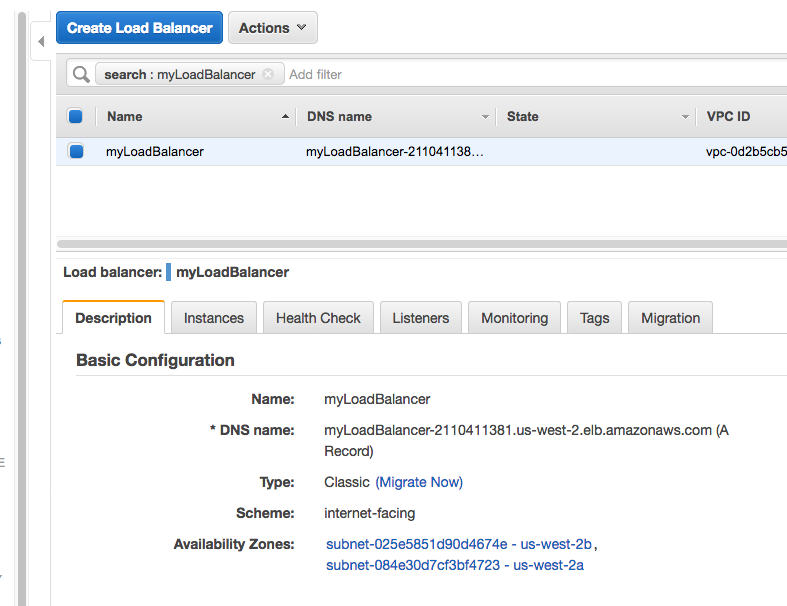
Task: Click the truncated DNS name cell
Action: 395,151
